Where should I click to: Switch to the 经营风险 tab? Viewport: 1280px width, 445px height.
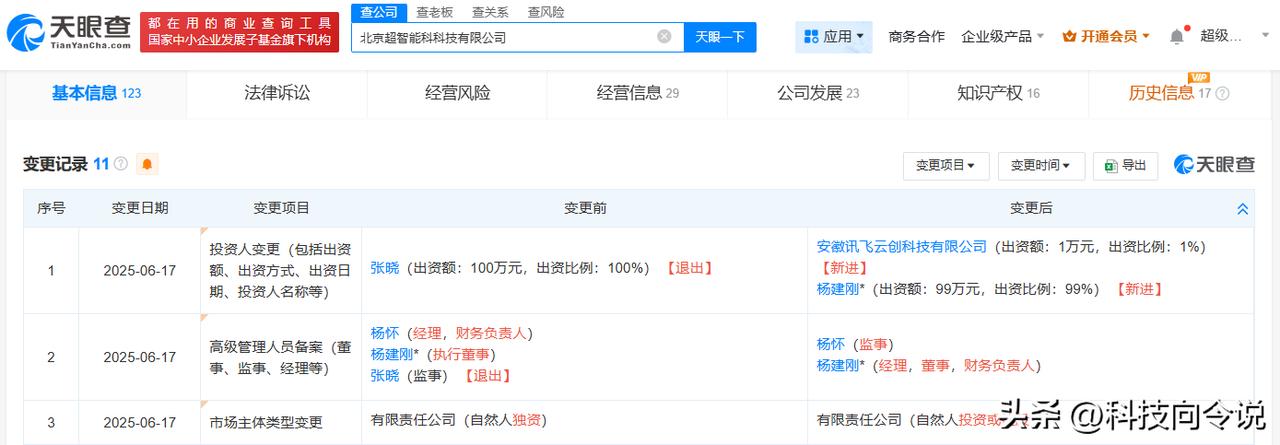coord(457,94)
